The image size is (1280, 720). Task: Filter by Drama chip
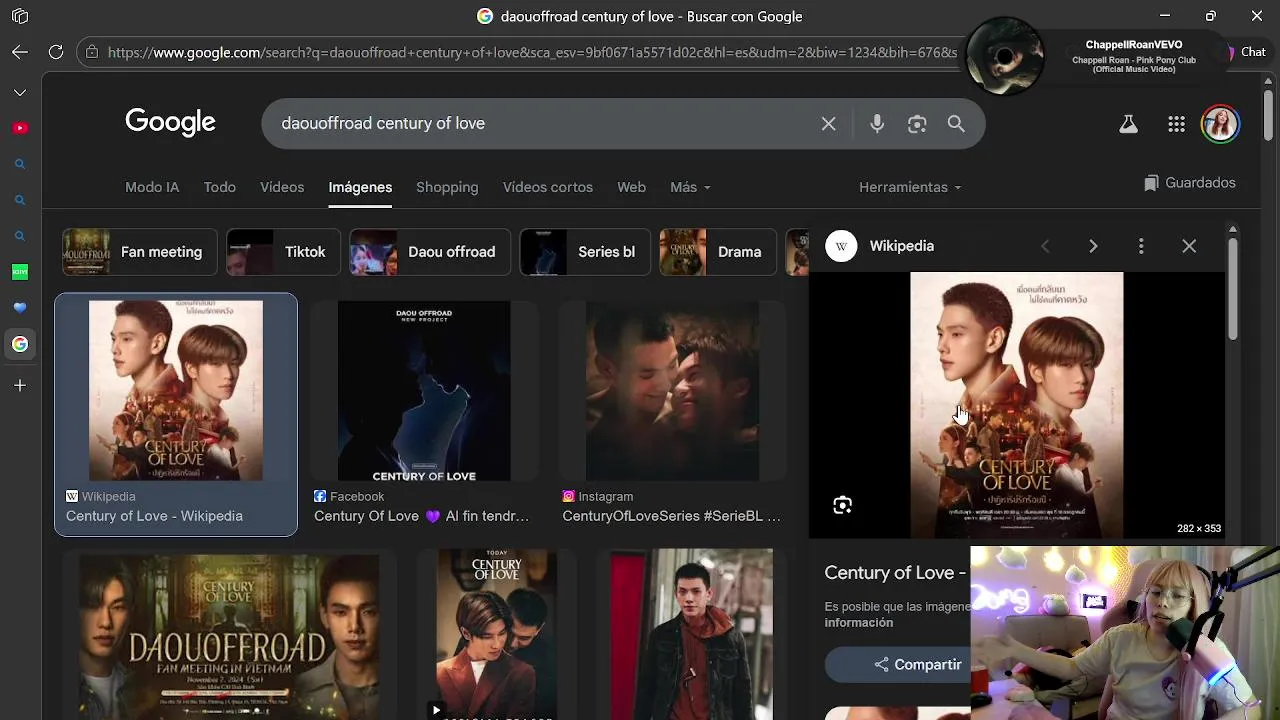tap(717, 252)
